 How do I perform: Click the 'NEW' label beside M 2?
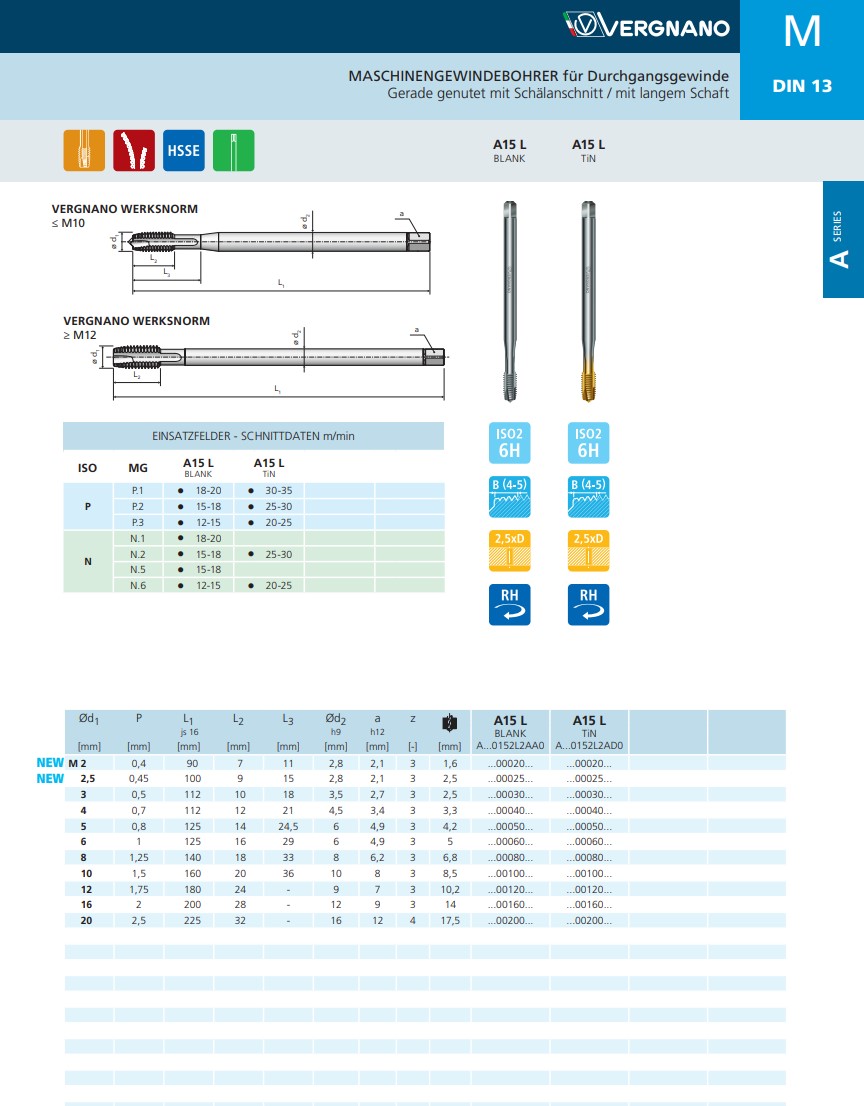(x=50, y=762)
